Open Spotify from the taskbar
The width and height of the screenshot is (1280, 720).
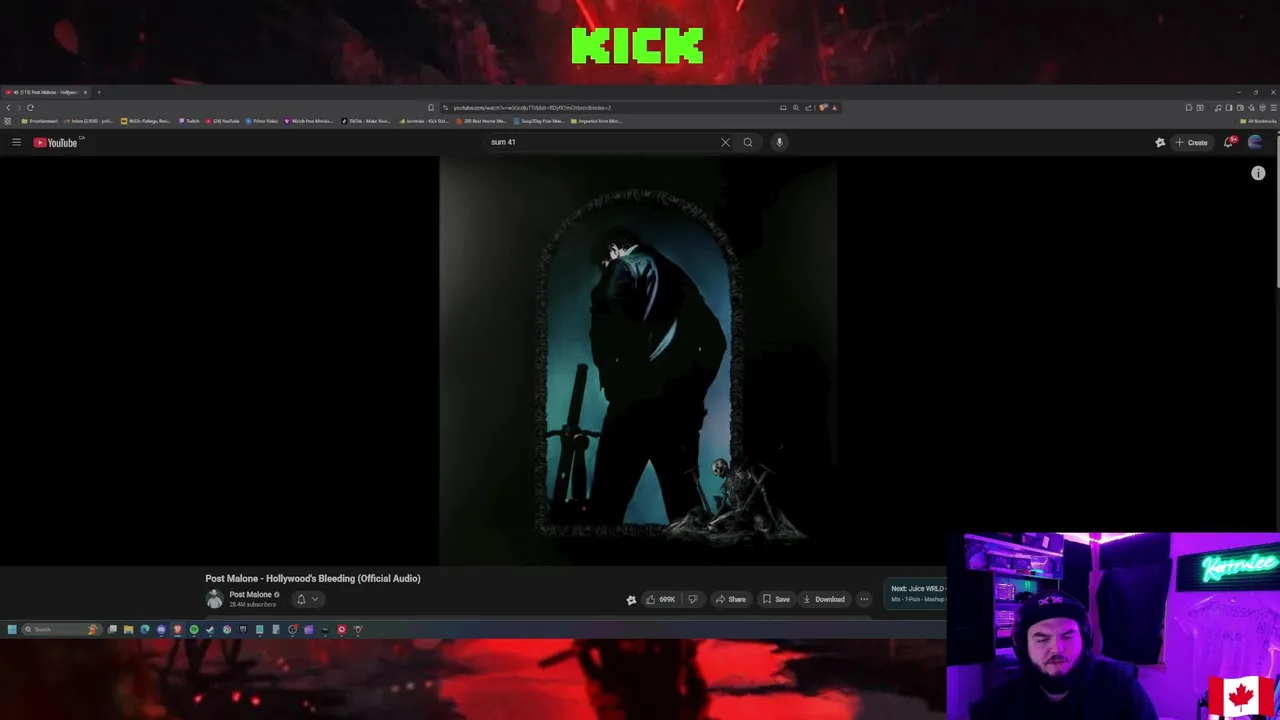[x=194, y=629]
